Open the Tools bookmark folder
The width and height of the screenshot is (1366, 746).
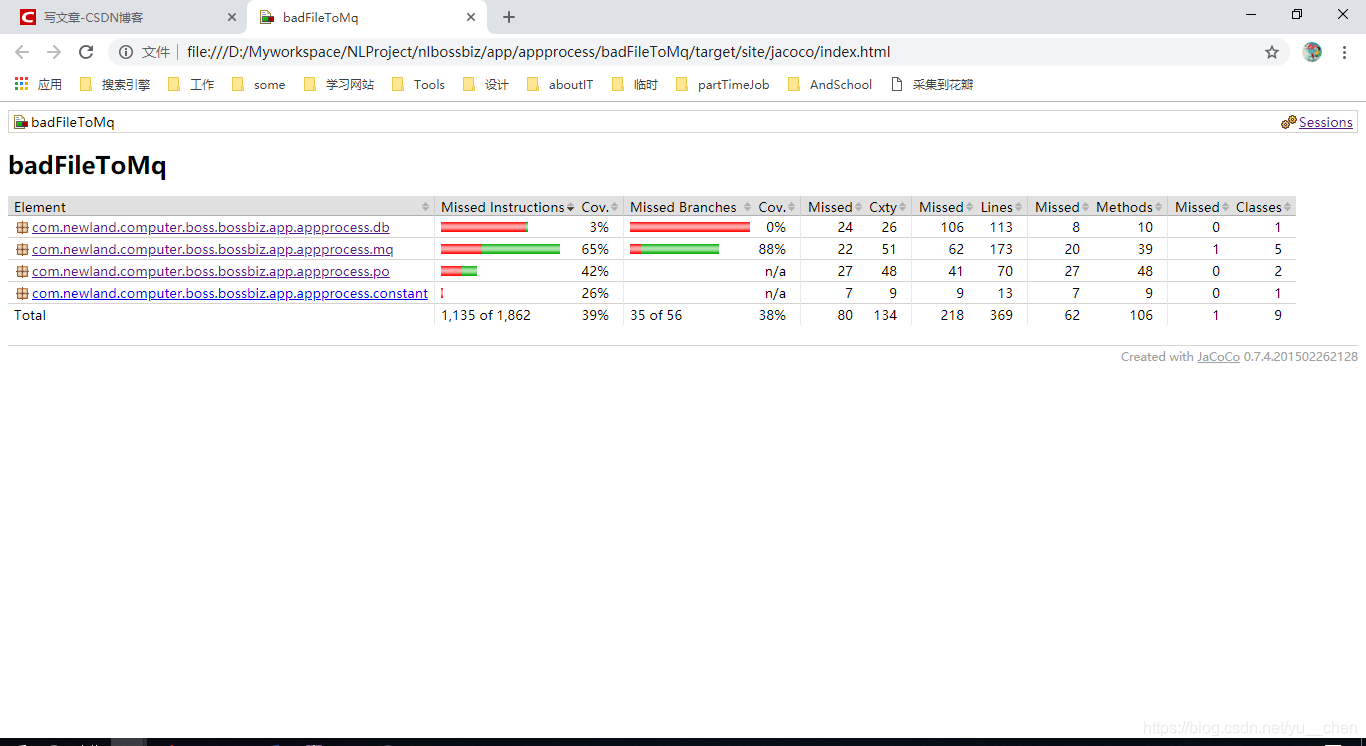[x=419, y=85]
